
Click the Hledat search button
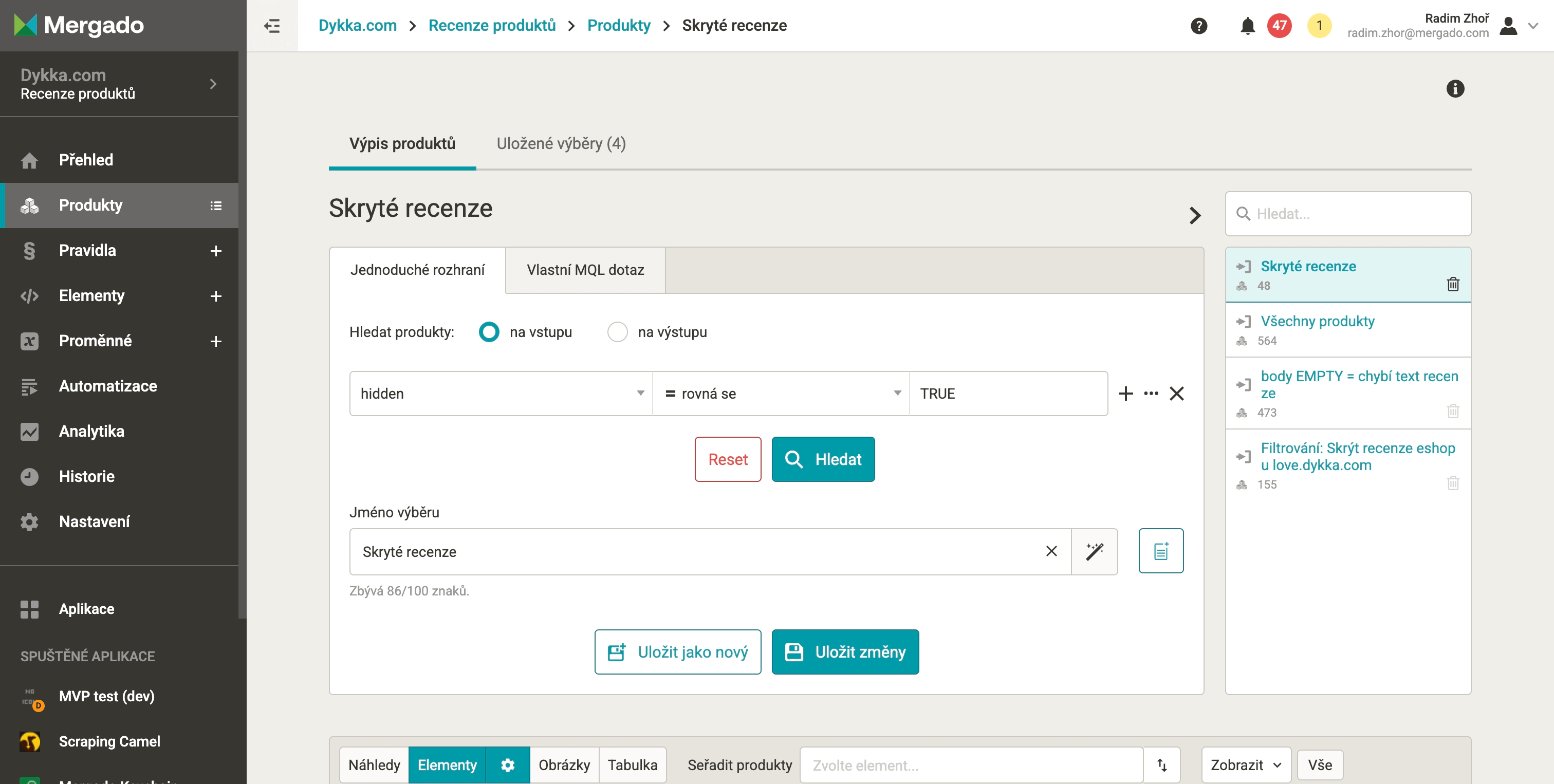point(823,459)
